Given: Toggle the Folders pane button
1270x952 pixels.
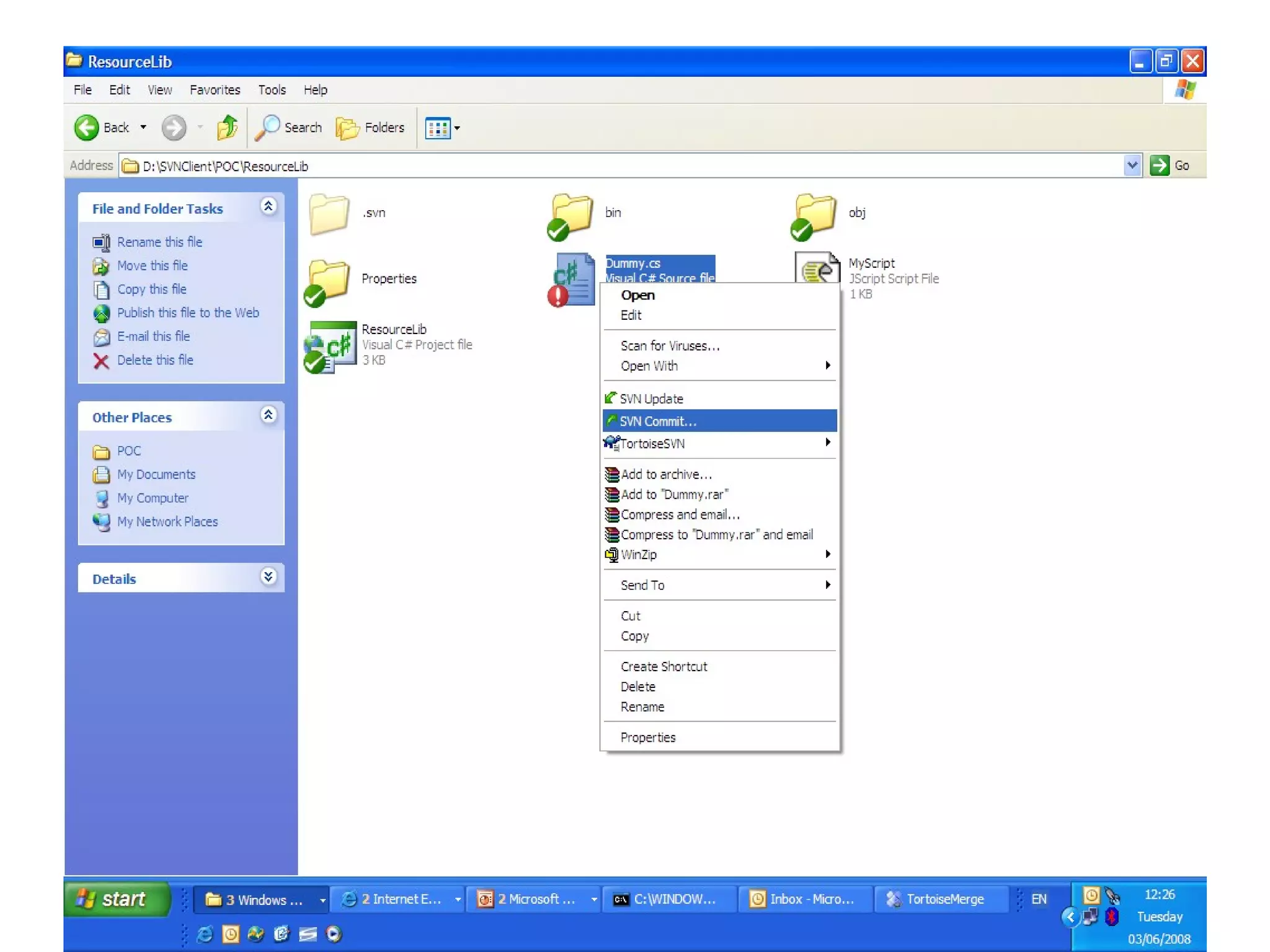Looking at the screenshot, I should (371, 128).
